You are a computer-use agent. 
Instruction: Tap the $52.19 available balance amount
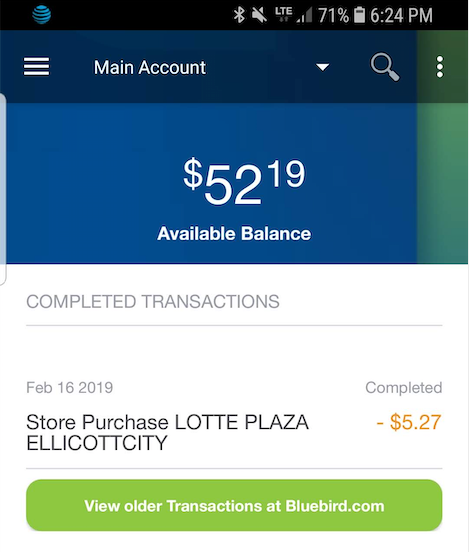(x=244, y=182)
